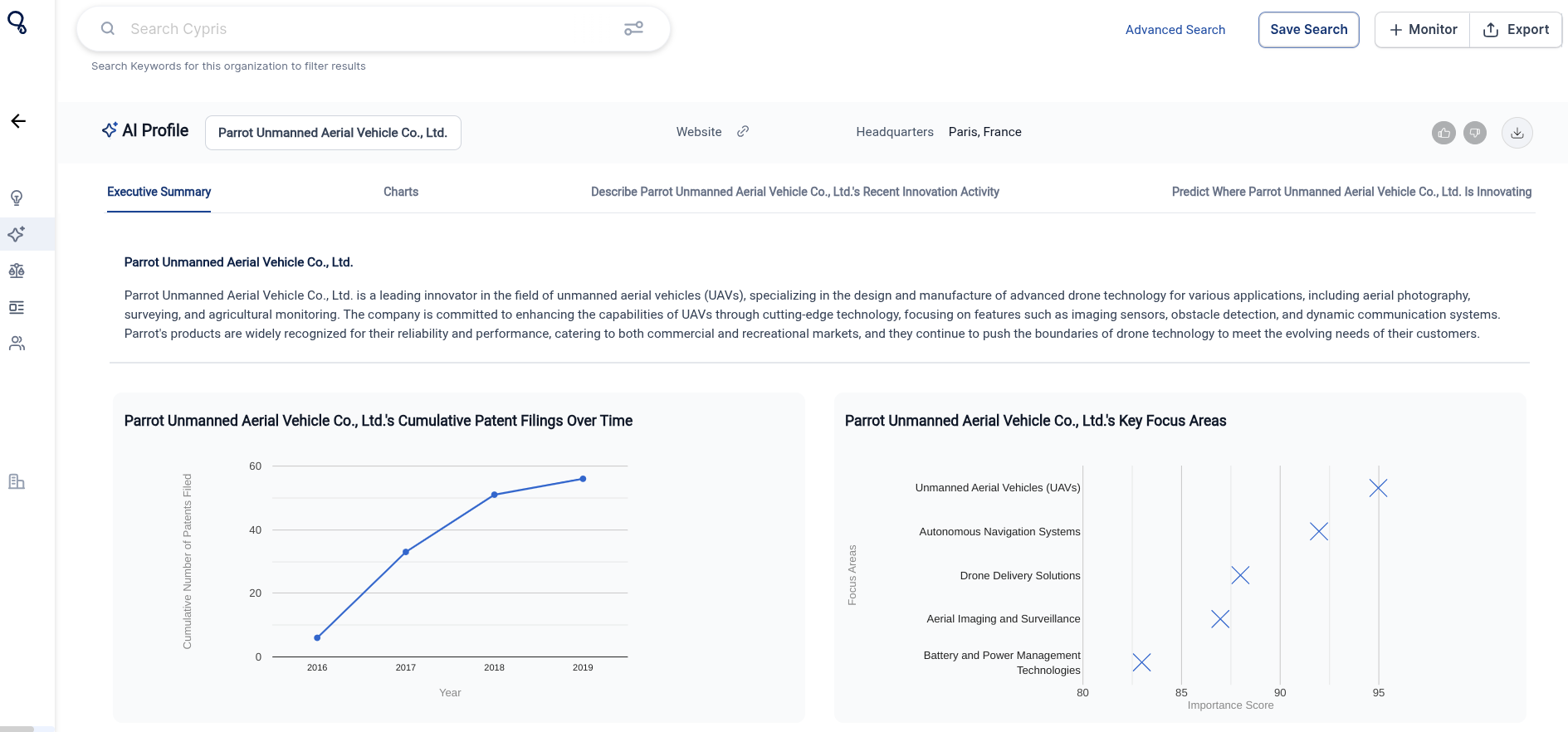Image resolution: width=1568 pixels, height=732 pixels.
Task: Open the organization building sidebar icon
Action: [x=17, y=481]
